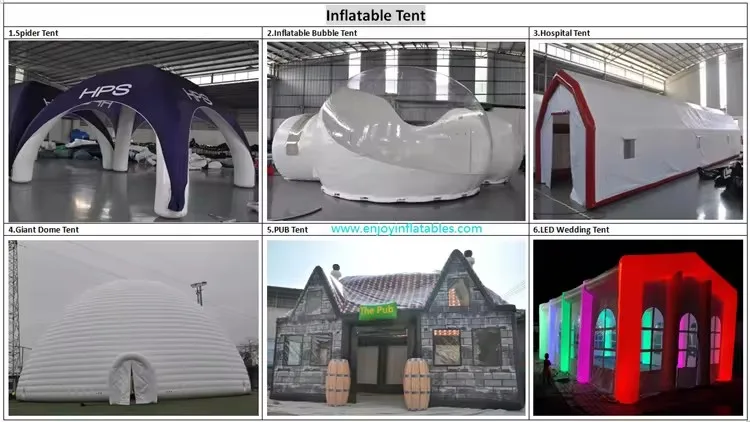The height and width of the screenshot is (422, 750).
Task: Select the Hospital Tent picture
Action: coord(638,131)
